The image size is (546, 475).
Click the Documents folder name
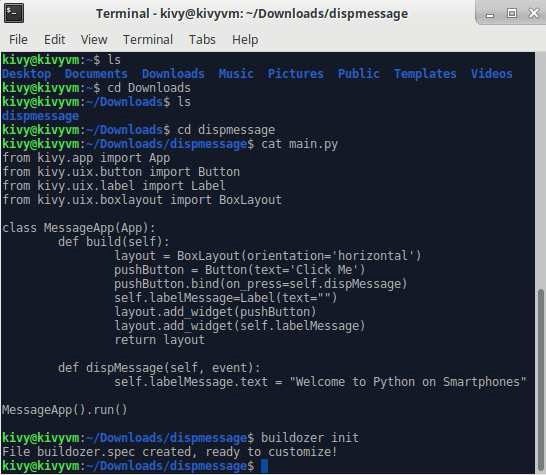tap(96, 74)
